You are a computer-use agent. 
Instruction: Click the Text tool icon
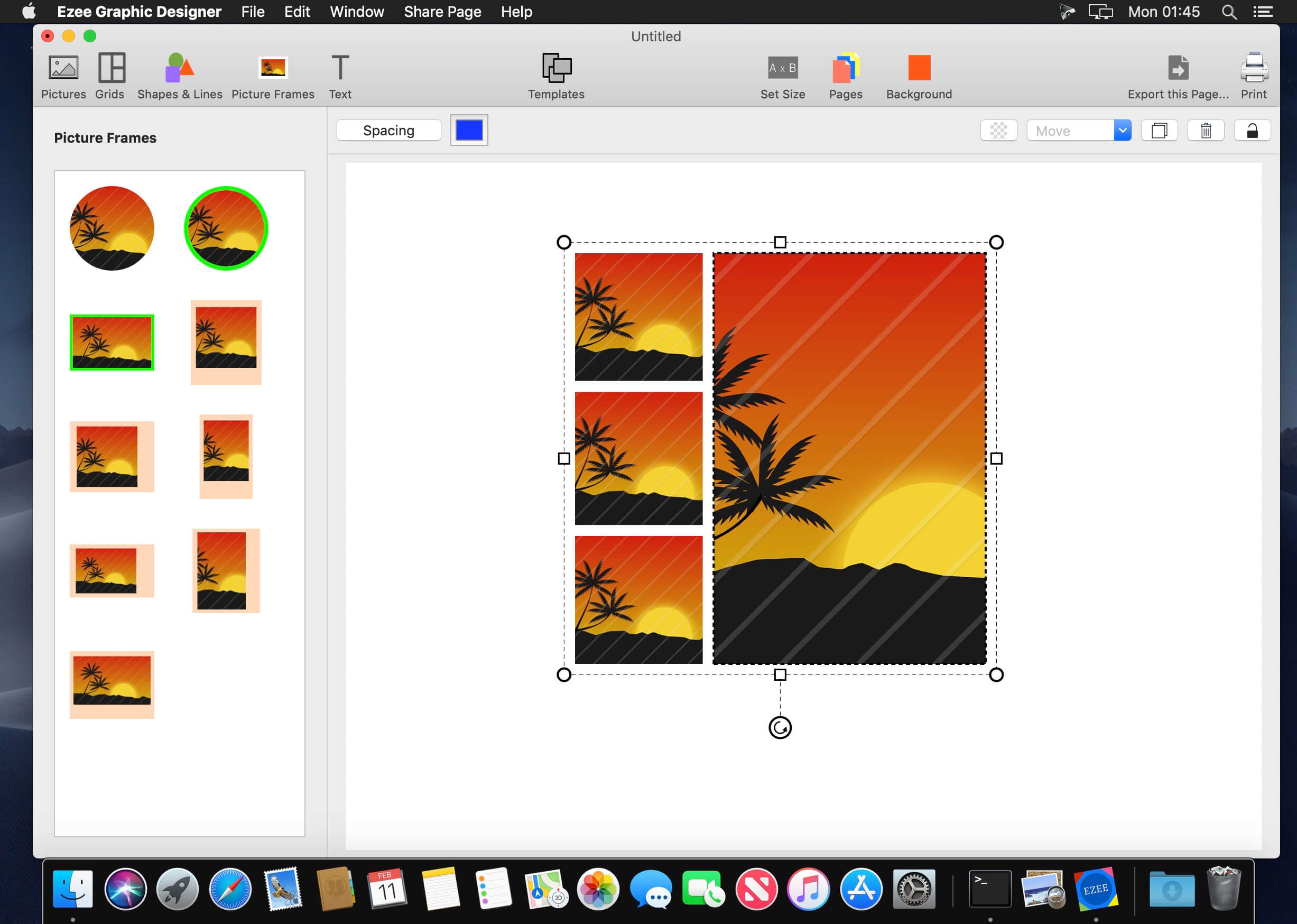tap(340, 68)
